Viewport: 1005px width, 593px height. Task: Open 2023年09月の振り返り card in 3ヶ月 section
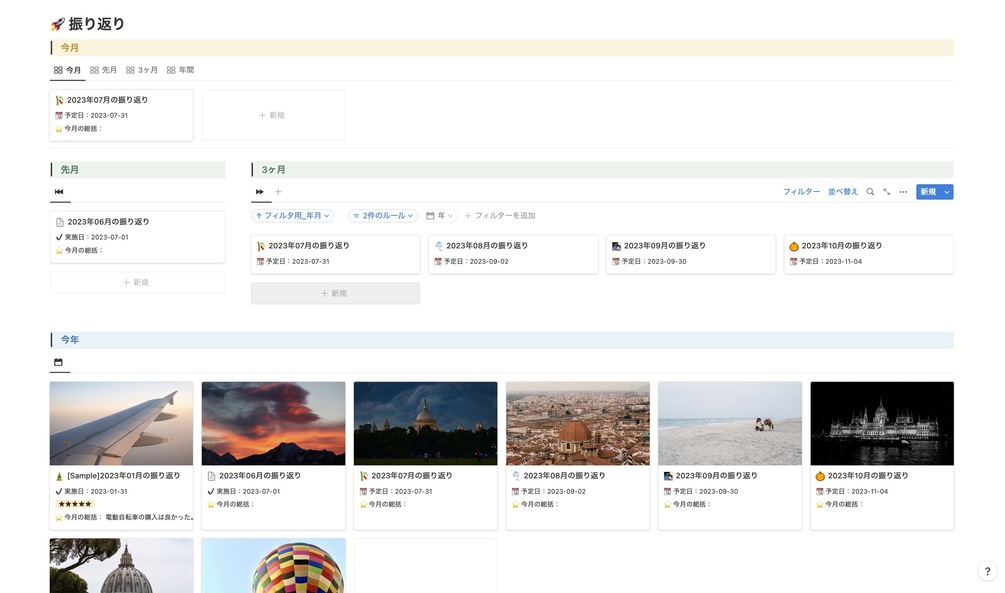(x=691, y=254)
